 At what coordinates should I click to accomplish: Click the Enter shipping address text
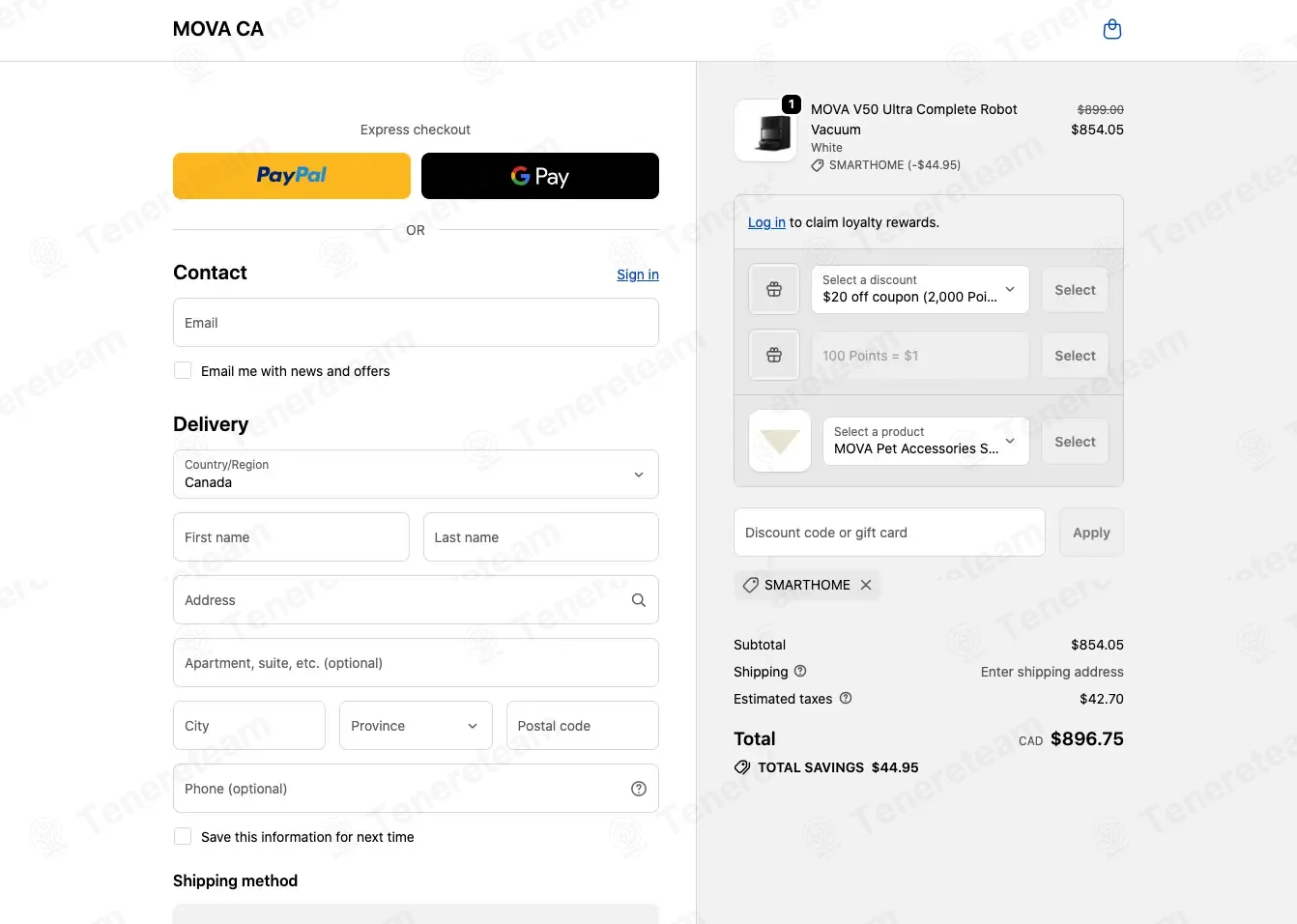click(x=1052, y=672)
